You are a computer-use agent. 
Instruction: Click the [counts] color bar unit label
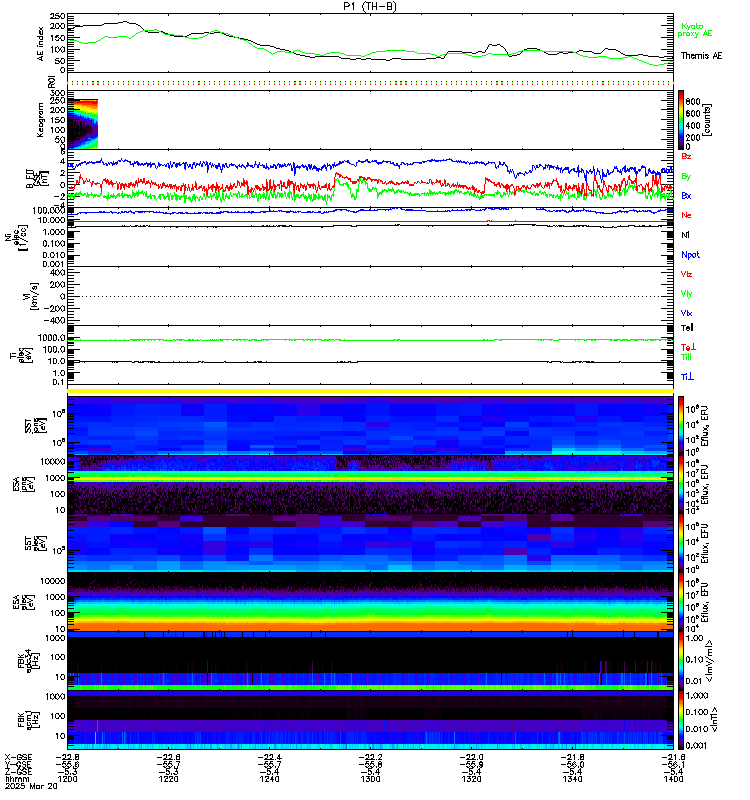point(707,120)
